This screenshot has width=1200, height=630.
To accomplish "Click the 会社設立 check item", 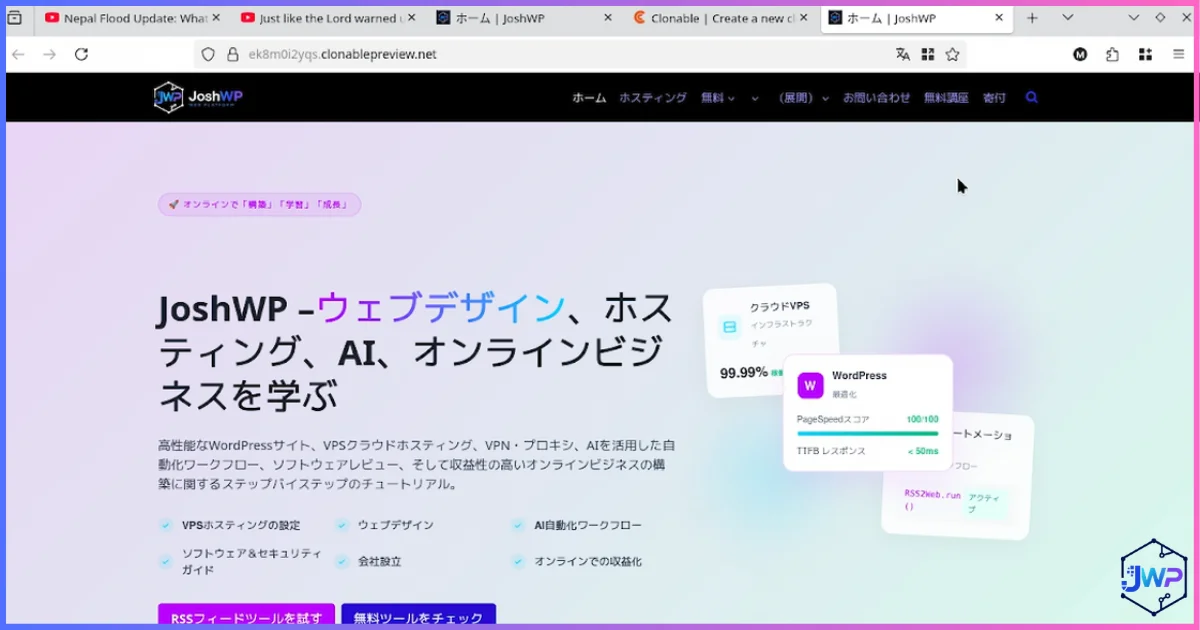I will coord(368,562).
